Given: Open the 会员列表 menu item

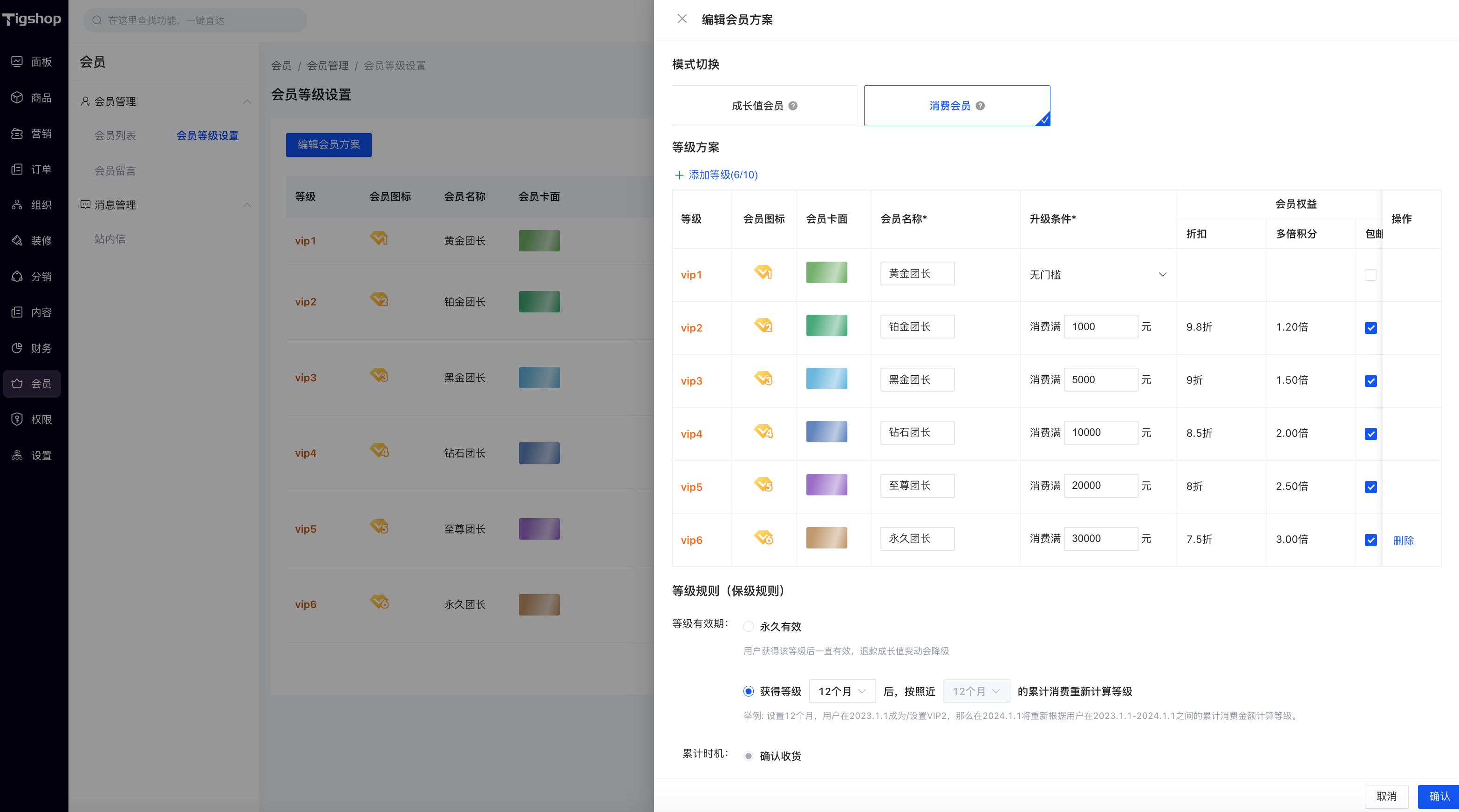Looking at the screenshot, I should 115,135.
